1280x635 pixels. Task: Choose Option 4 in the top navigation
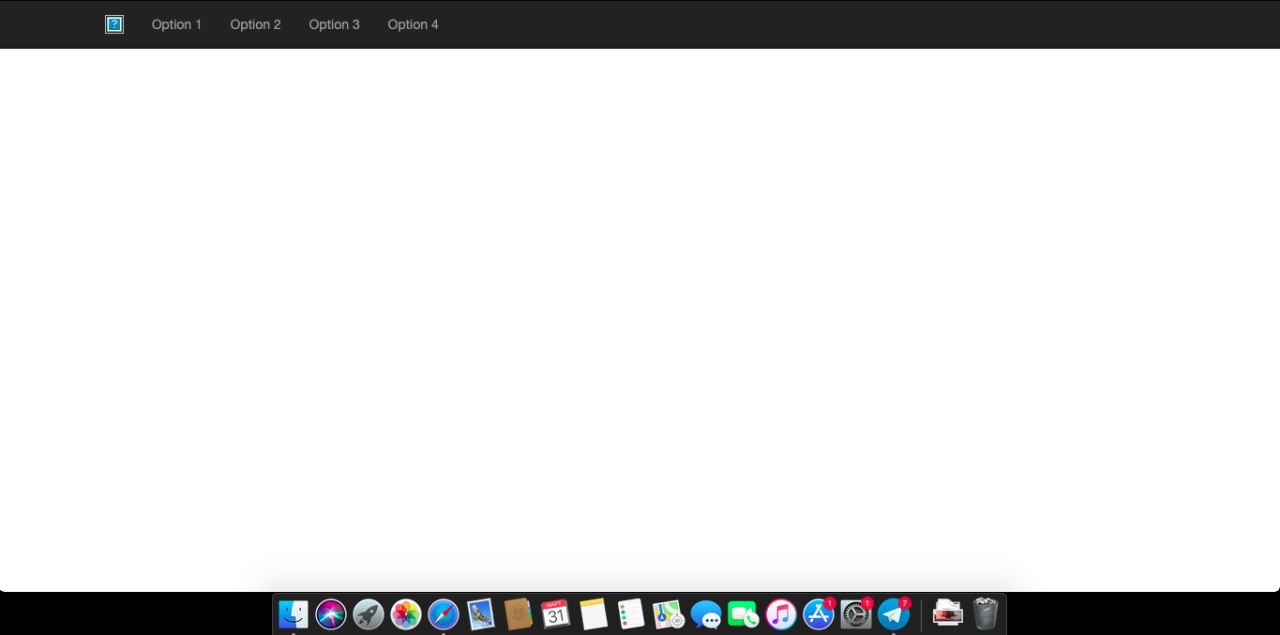pyautogui.click(x=413, y=24)
